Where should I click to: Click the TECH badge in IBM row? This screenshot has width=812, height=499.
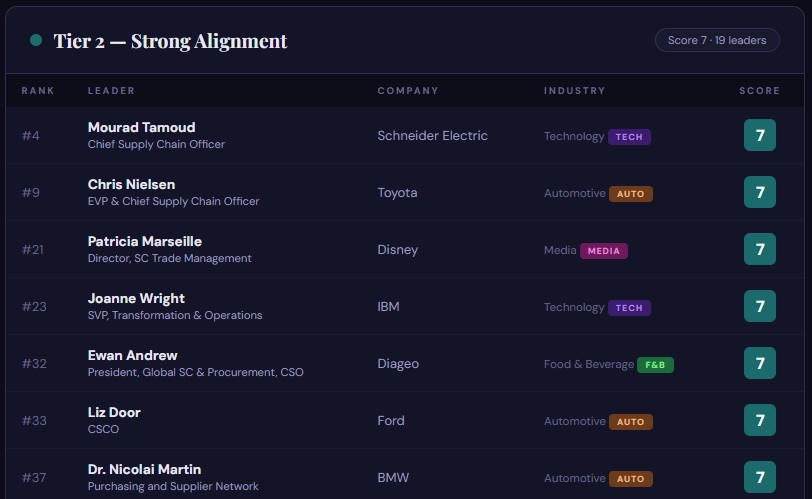[629, 308]
